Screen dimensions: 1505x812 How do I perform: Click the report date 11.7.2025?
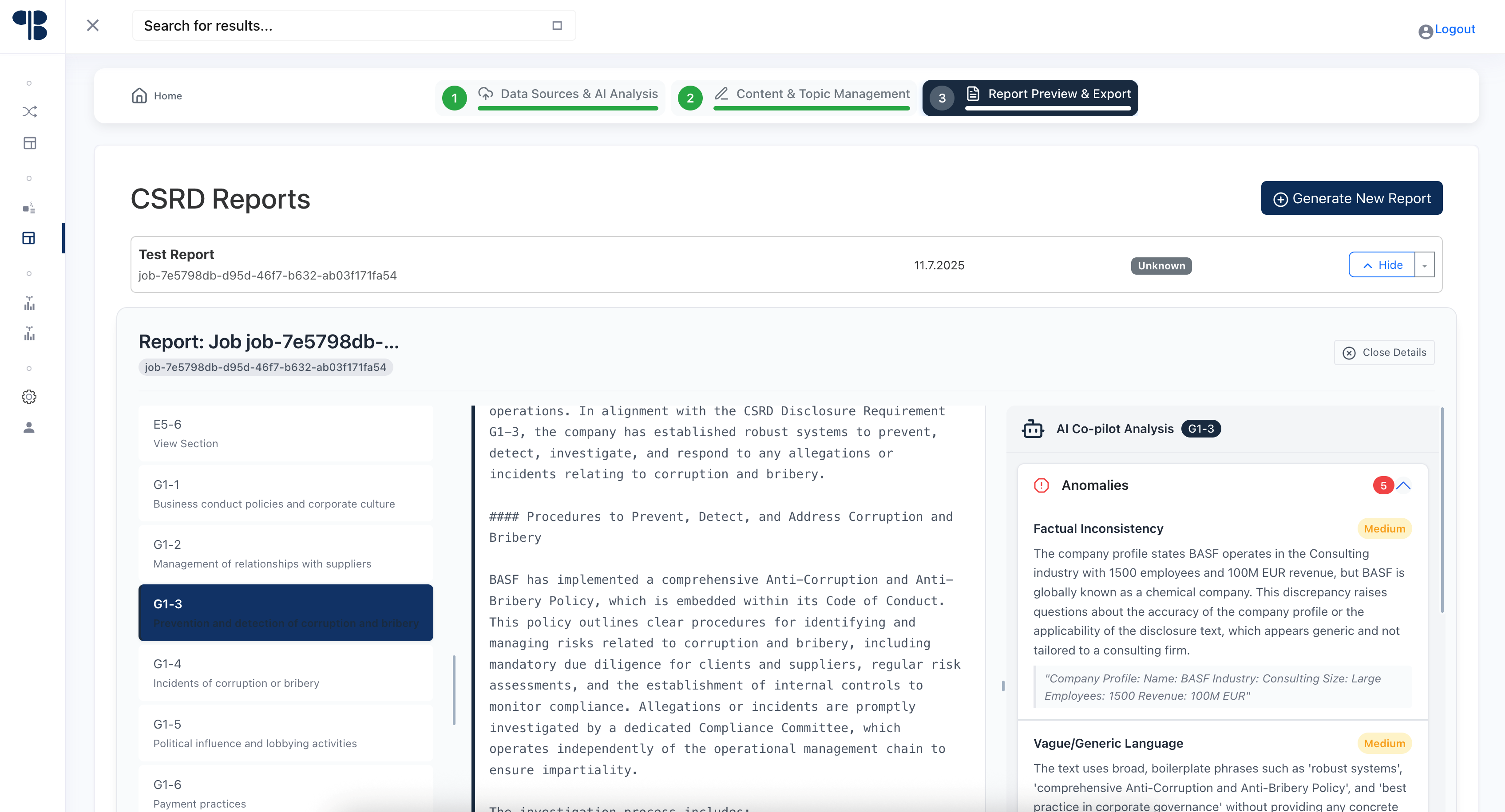pyautogui.click(x=939, y=265)
